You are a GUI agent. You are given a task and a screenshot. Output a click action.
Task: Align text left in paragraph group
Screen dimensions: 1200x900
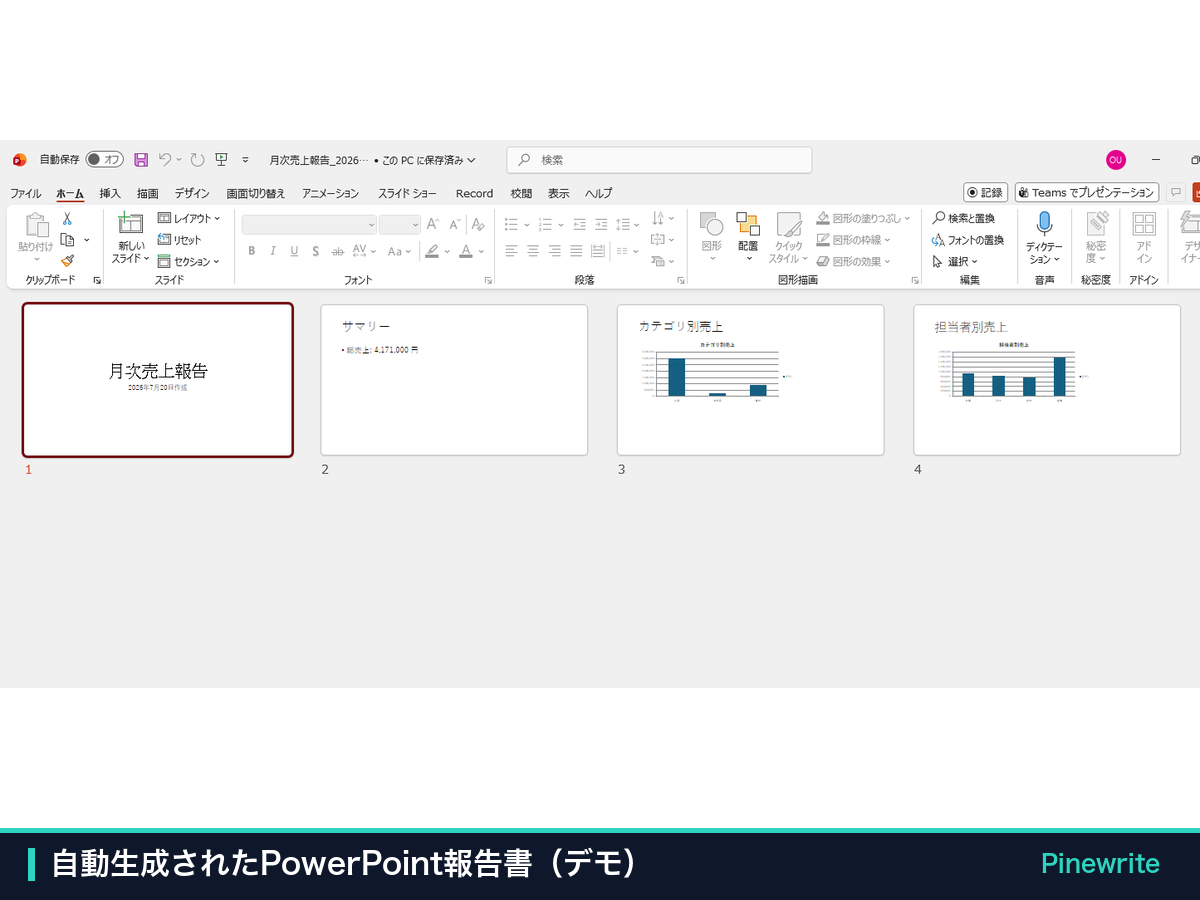click(x=511, y=251)
